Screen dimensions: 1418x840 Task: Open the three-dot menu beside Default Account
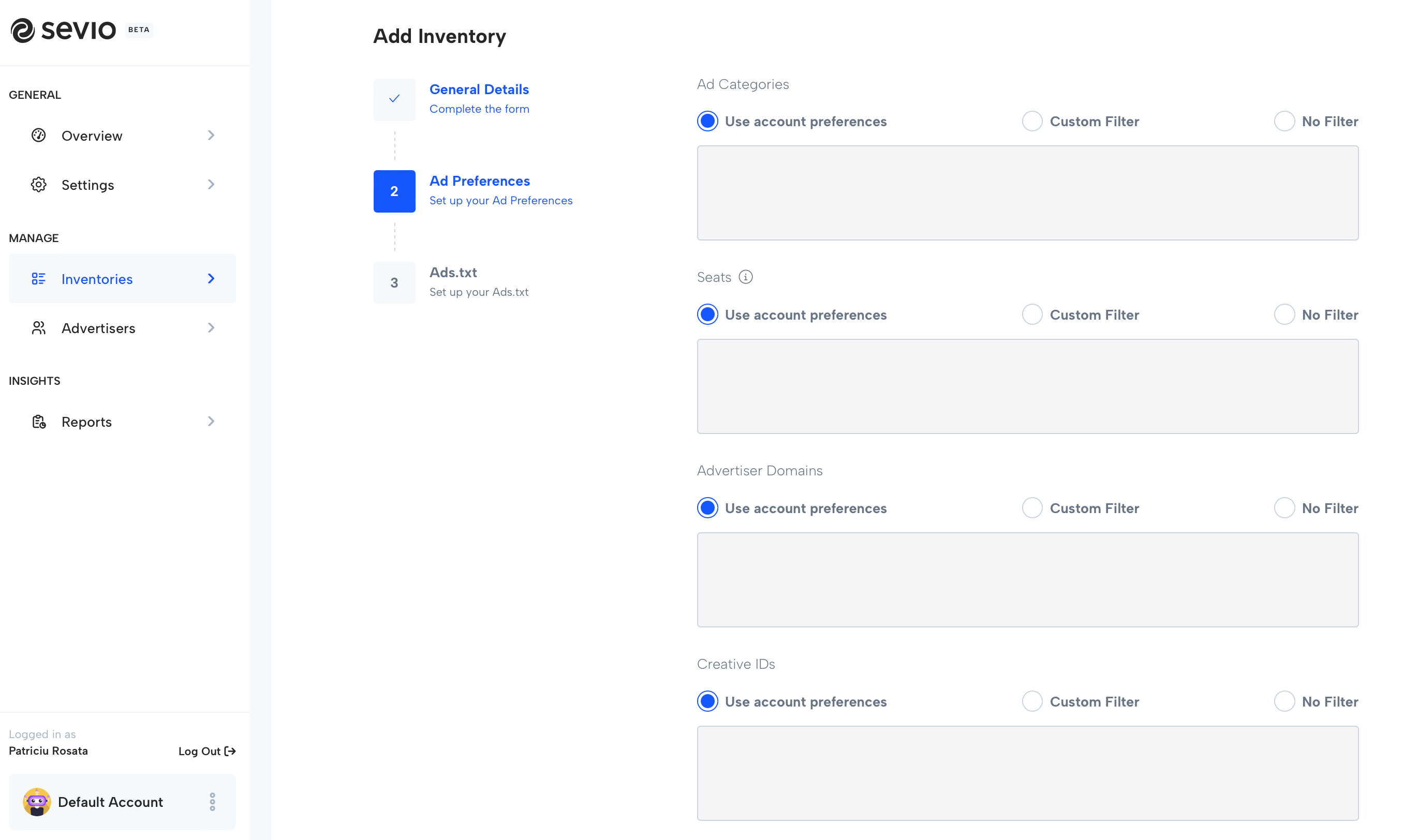point(212,802)
